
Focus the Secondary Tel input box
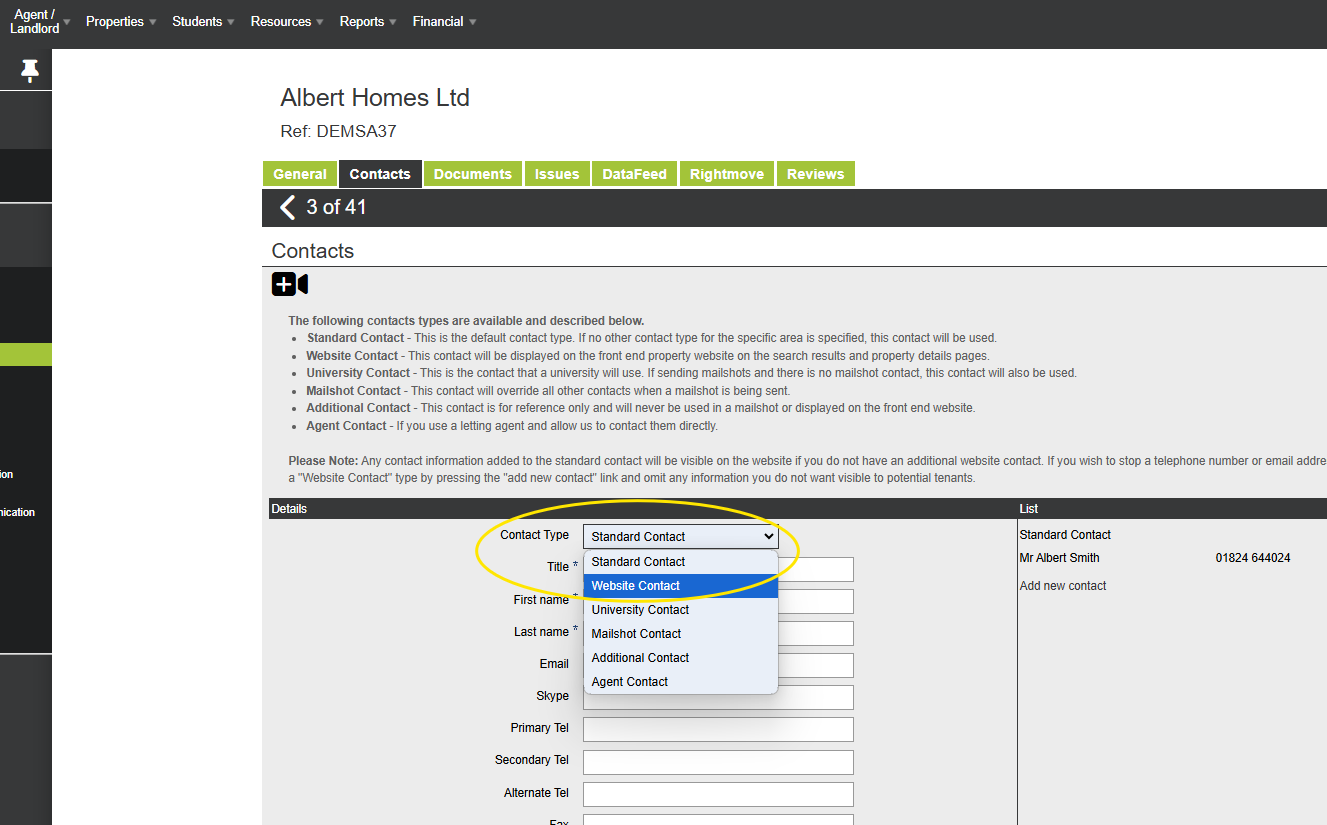click(x=718, y=762)
